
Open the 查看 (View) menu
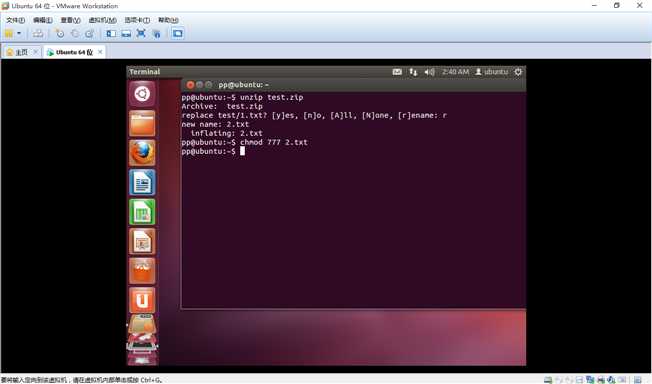pos(70,20)
